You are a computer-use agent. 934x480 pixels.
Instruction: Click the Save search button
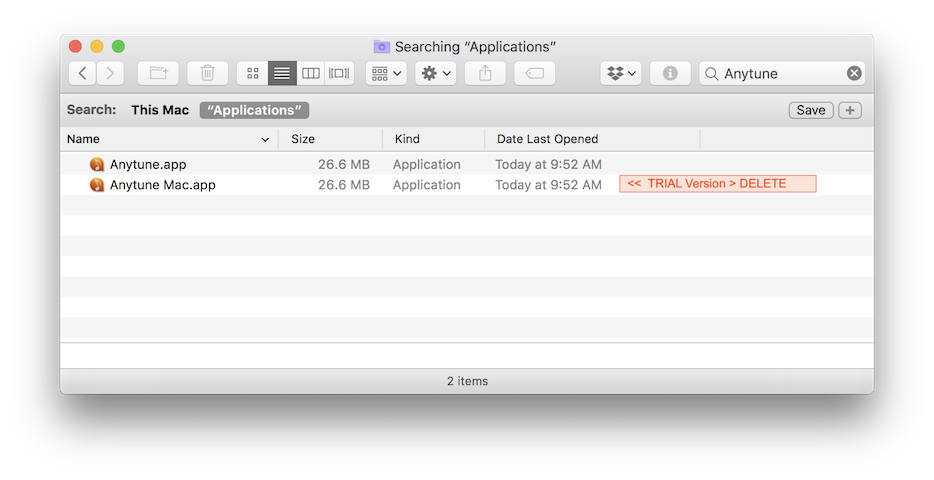tap(810, 110)
